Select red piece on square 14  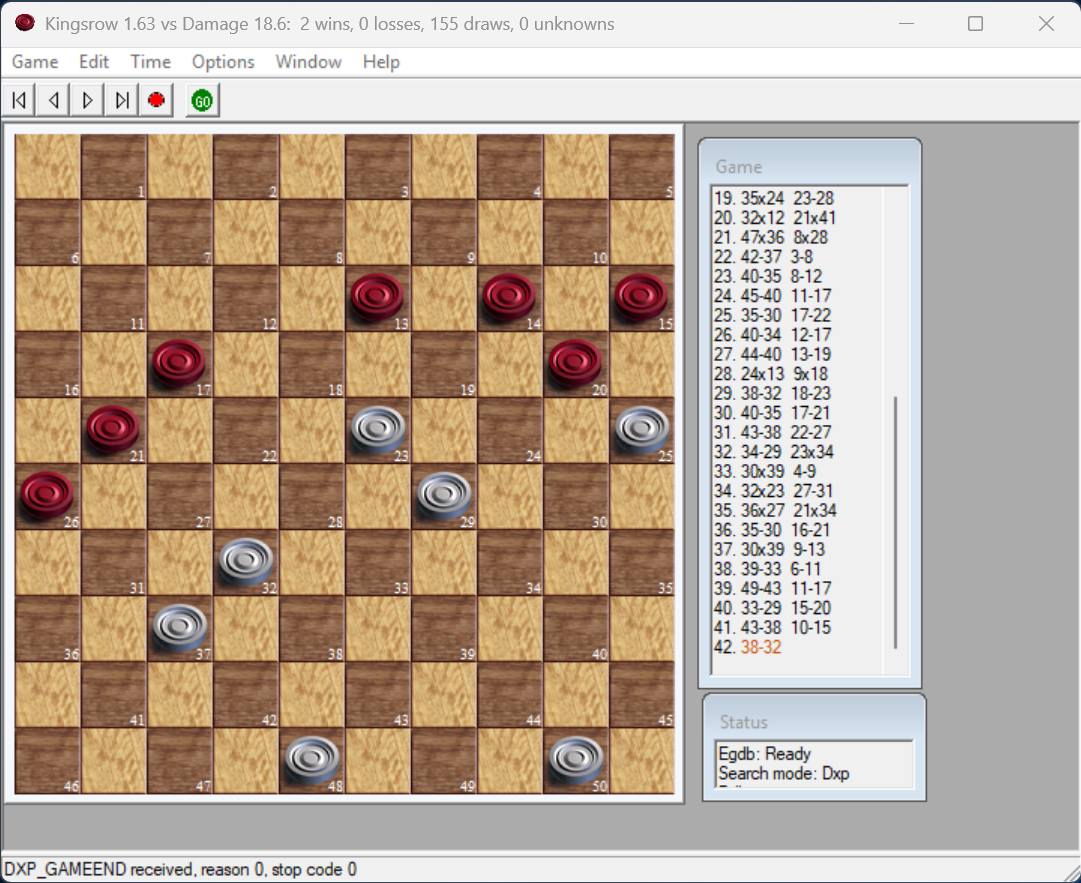point(509,298)
